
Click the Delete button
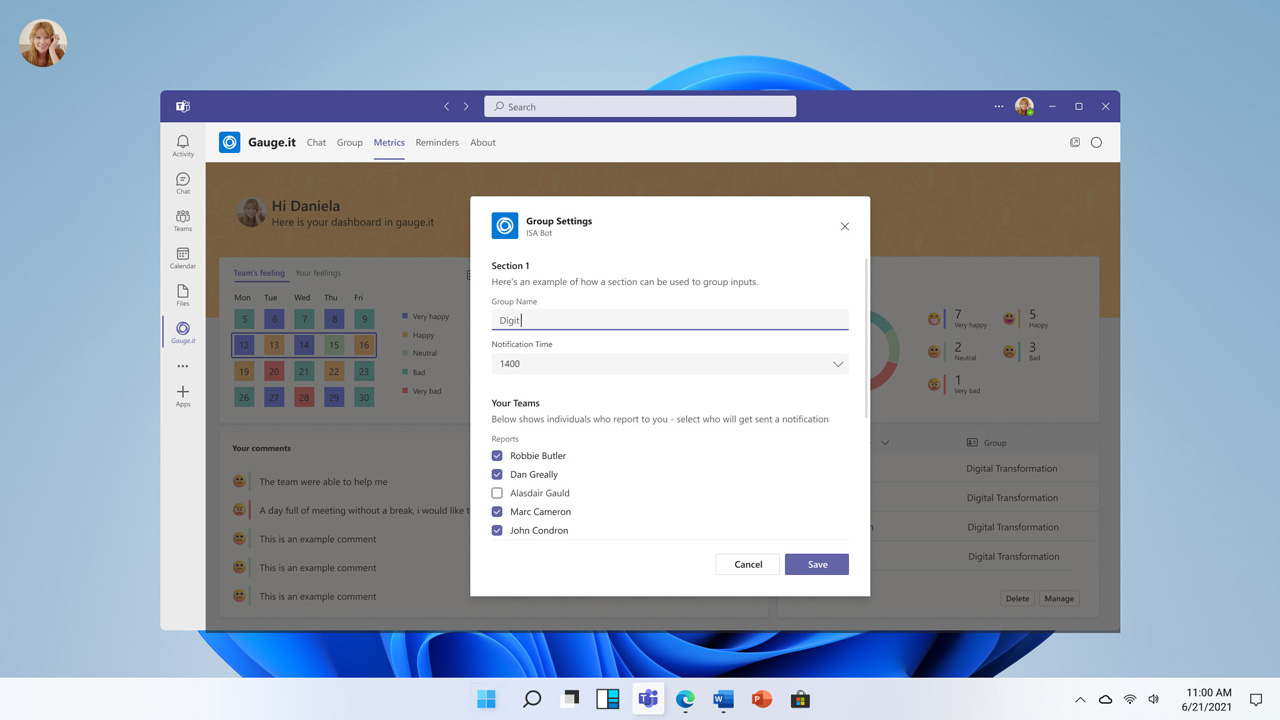click(x=1017, y=598)
